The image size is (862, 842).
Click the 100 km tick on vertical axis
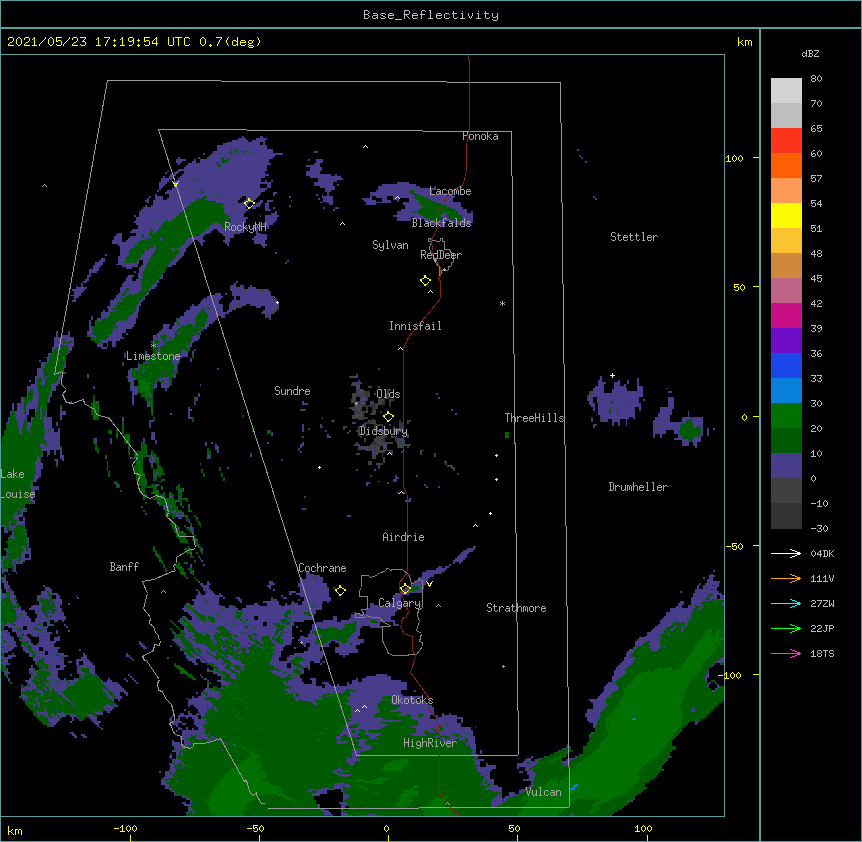pos(734,158)
